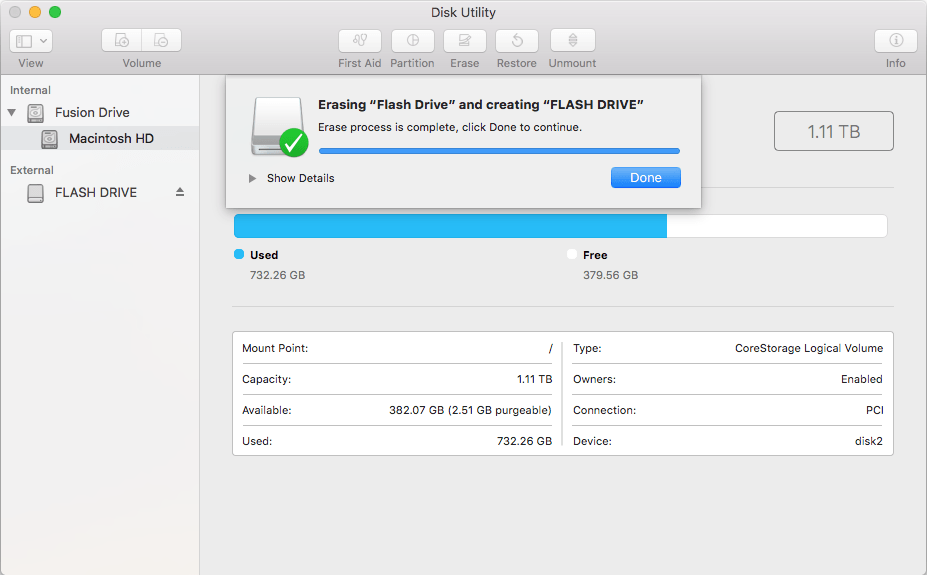
Task: Click the Used 732.26 GB table value
Action: [x=524, y=441]
